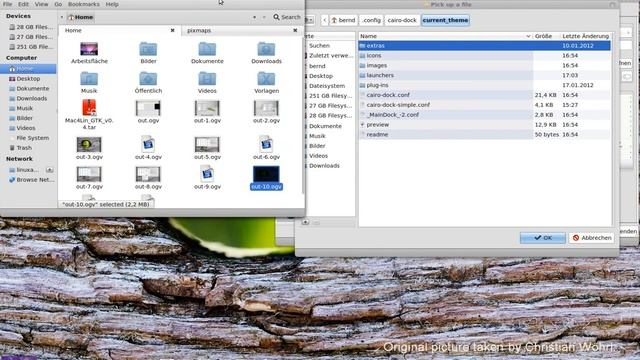This screenshot has width=640, height=360.
Task: Click the .config breadcrumb button
Action: (x=371, y=20)
